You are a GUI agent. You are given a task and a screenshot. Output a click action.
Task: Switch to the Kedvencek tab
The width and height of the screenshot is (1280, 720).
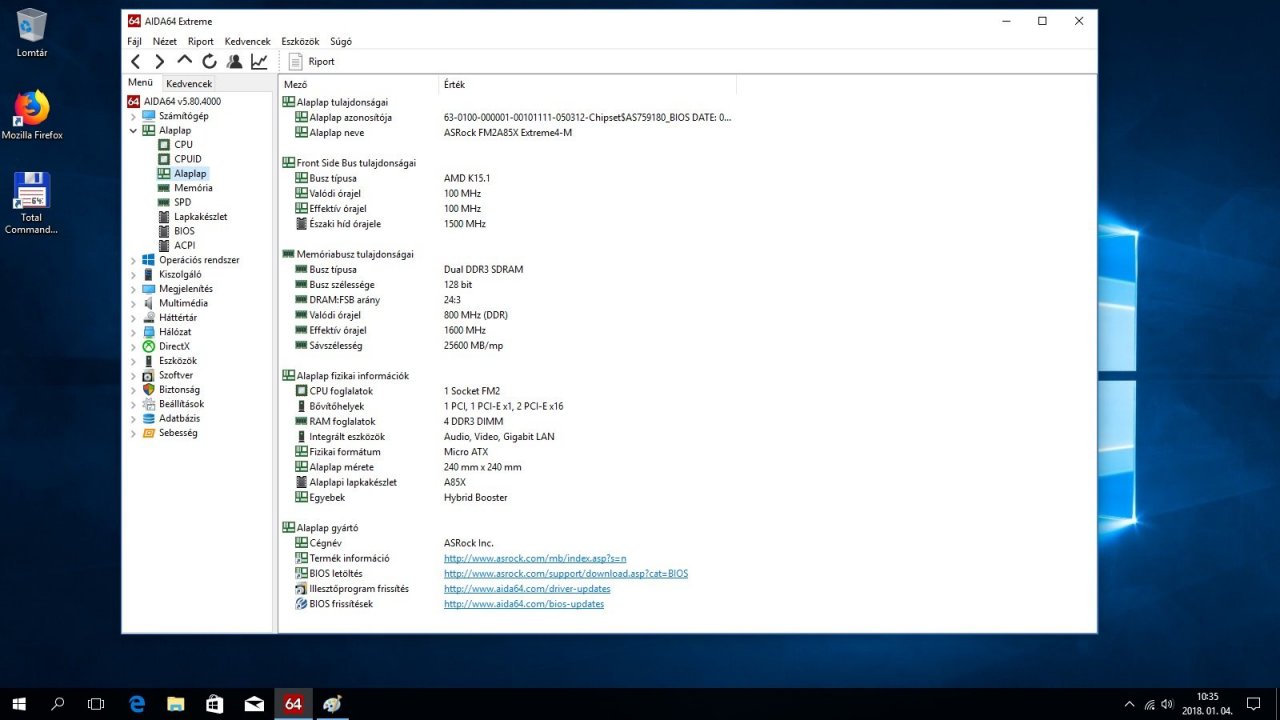[x=189, y=84]
